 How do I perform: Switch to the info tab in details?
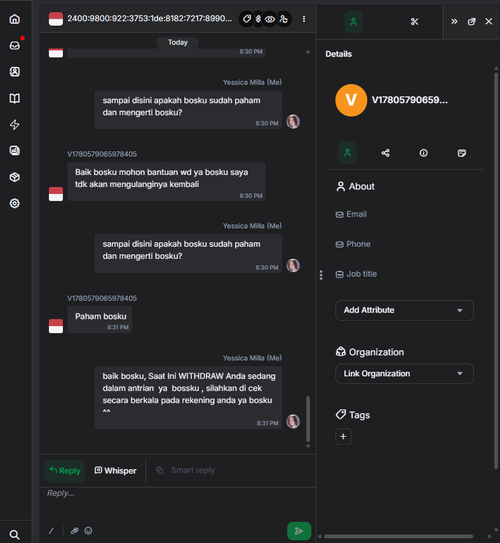click(x=423, y=153)
